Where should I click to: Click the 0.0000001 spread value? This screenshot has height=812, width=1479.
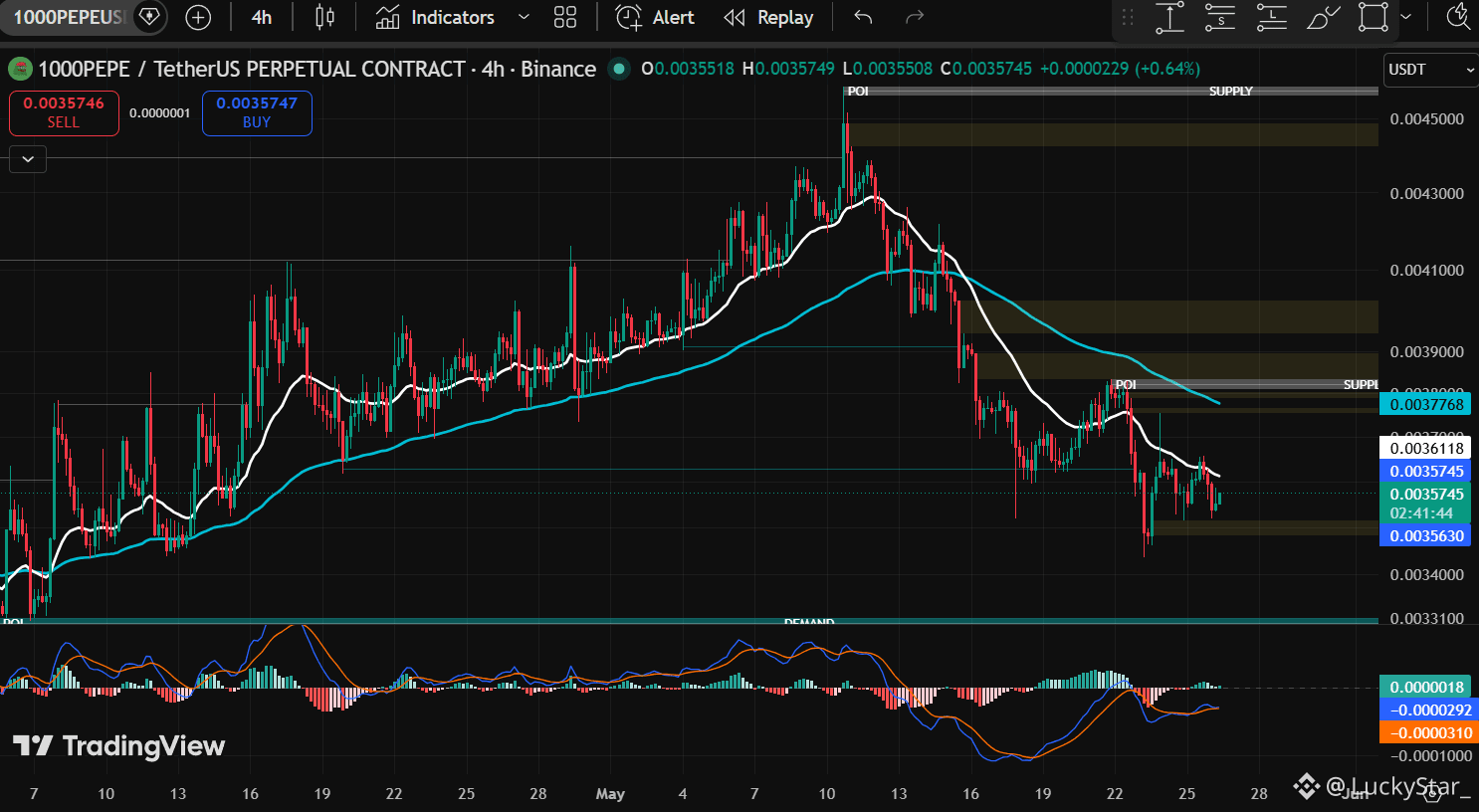point(159,113)
